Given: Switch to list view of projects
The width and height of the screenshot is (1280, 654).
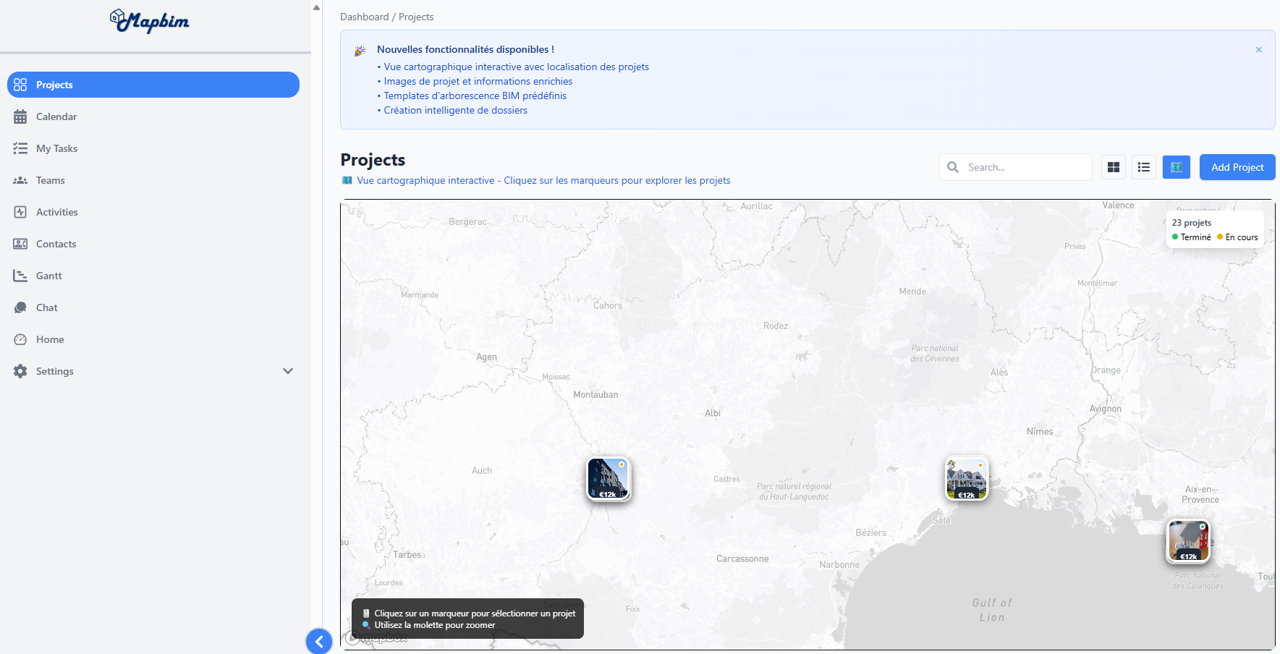Looking at the screenshot, I should [x=1144, y=167].
